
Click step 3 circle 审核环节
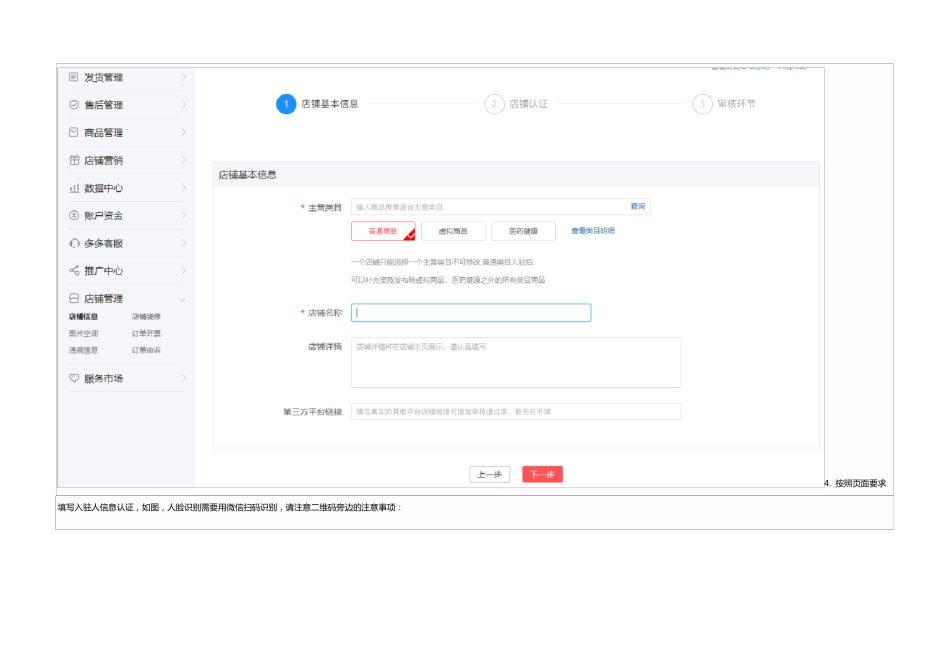(x=702, y=104)
